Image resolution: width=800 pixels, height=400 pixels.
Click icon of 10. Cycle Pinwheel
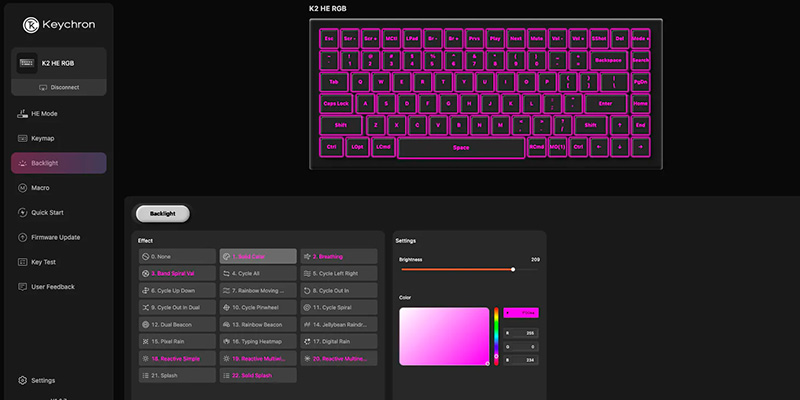226,308
